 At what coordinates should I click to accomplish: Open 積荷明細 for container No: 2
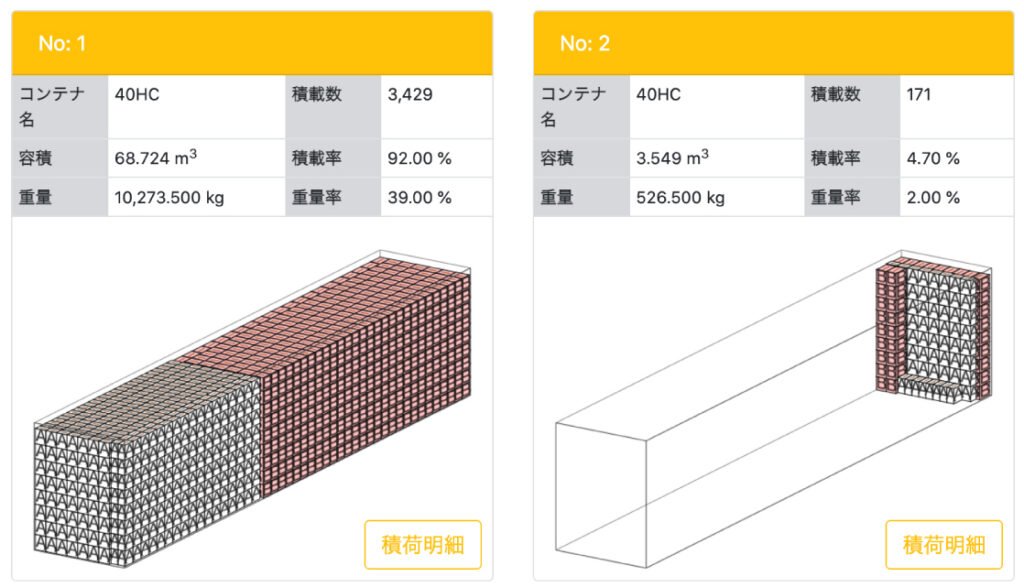coord(944,545)
